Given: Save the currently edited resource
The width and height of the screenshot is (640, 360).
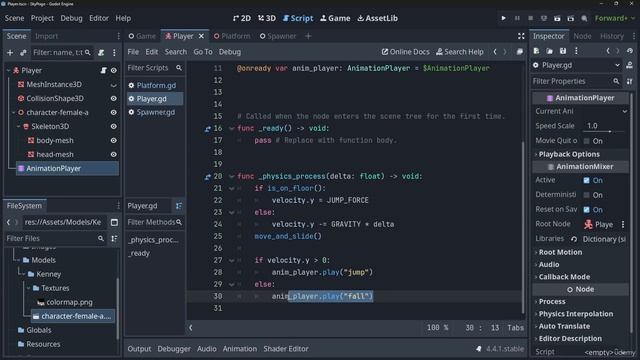Looking at the screenshot, I should coord(563,51).
